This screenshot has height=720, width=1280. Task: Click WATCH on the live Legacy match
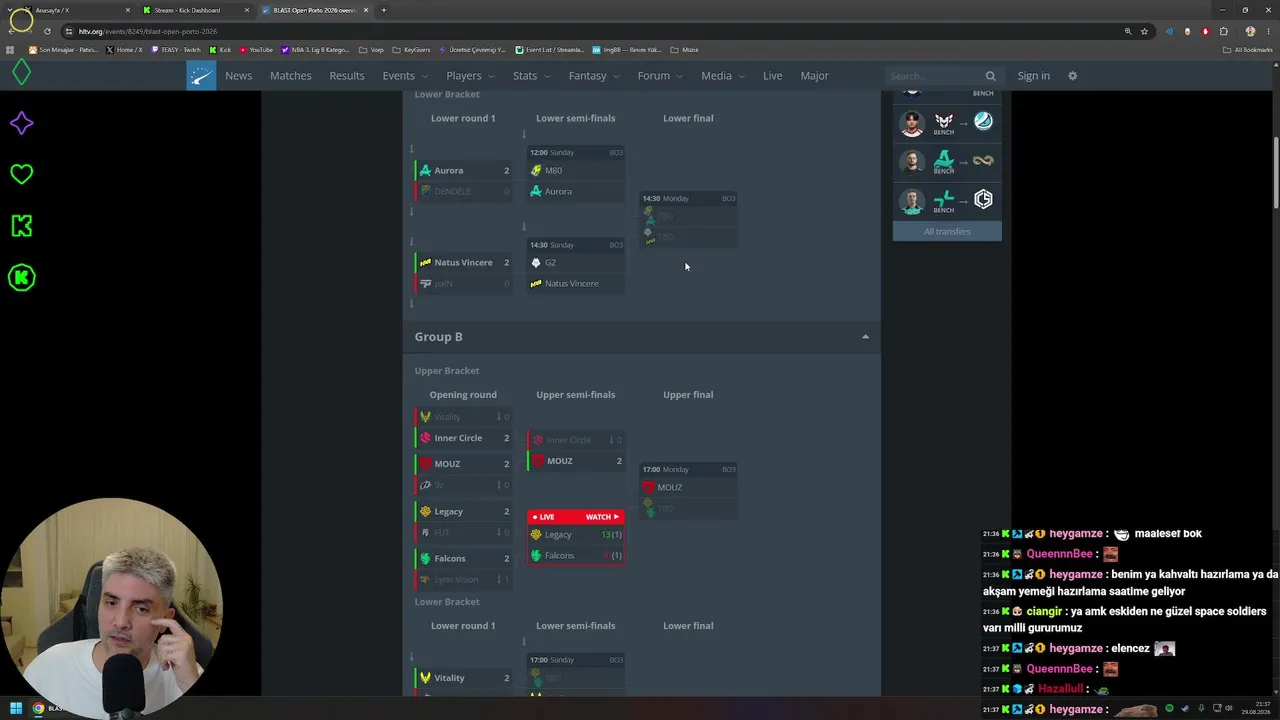coord(603,517)
